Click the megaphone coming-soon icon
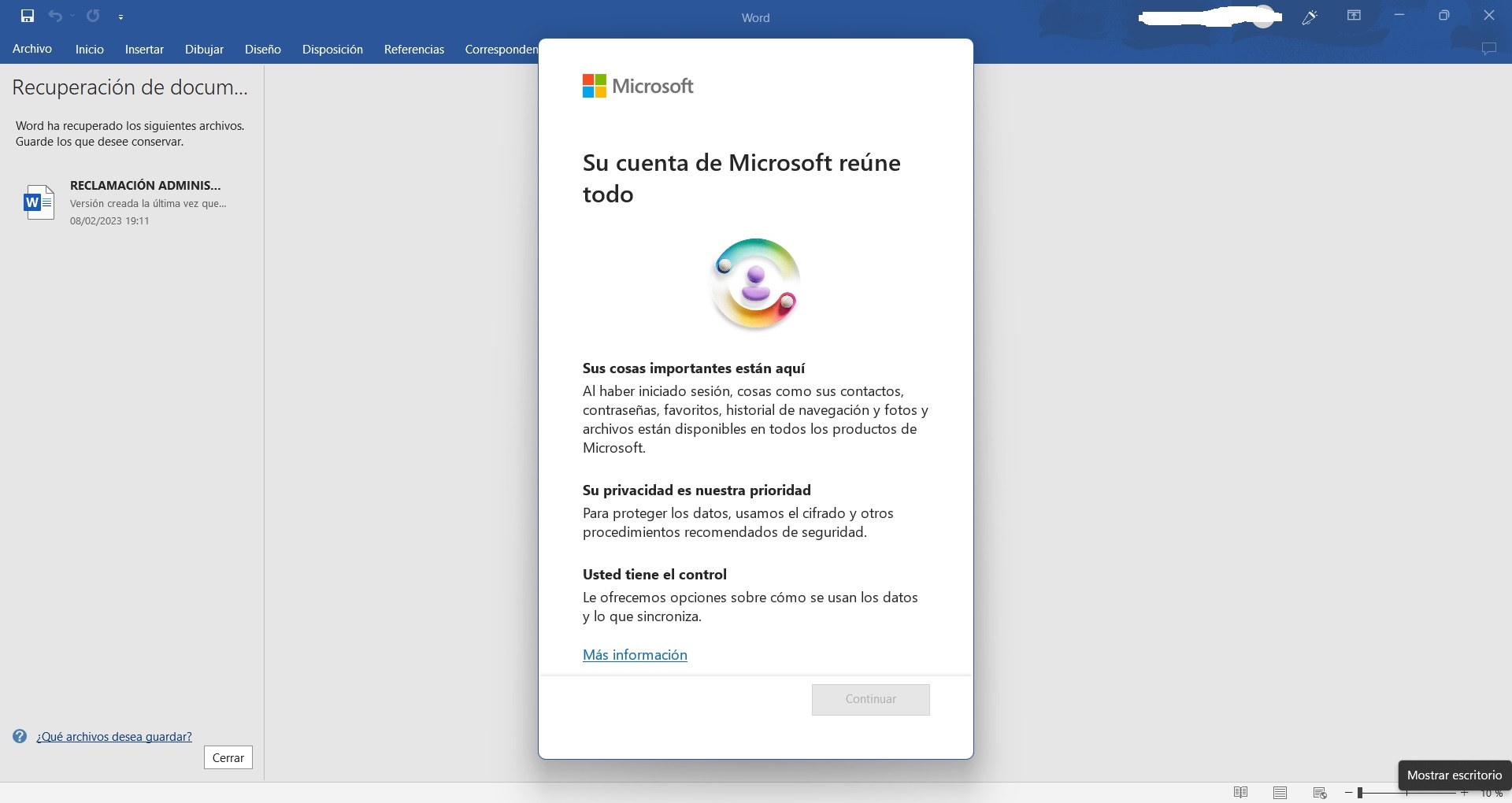Viewport: 1512px width, 803px height. (x=1310, y=17)
